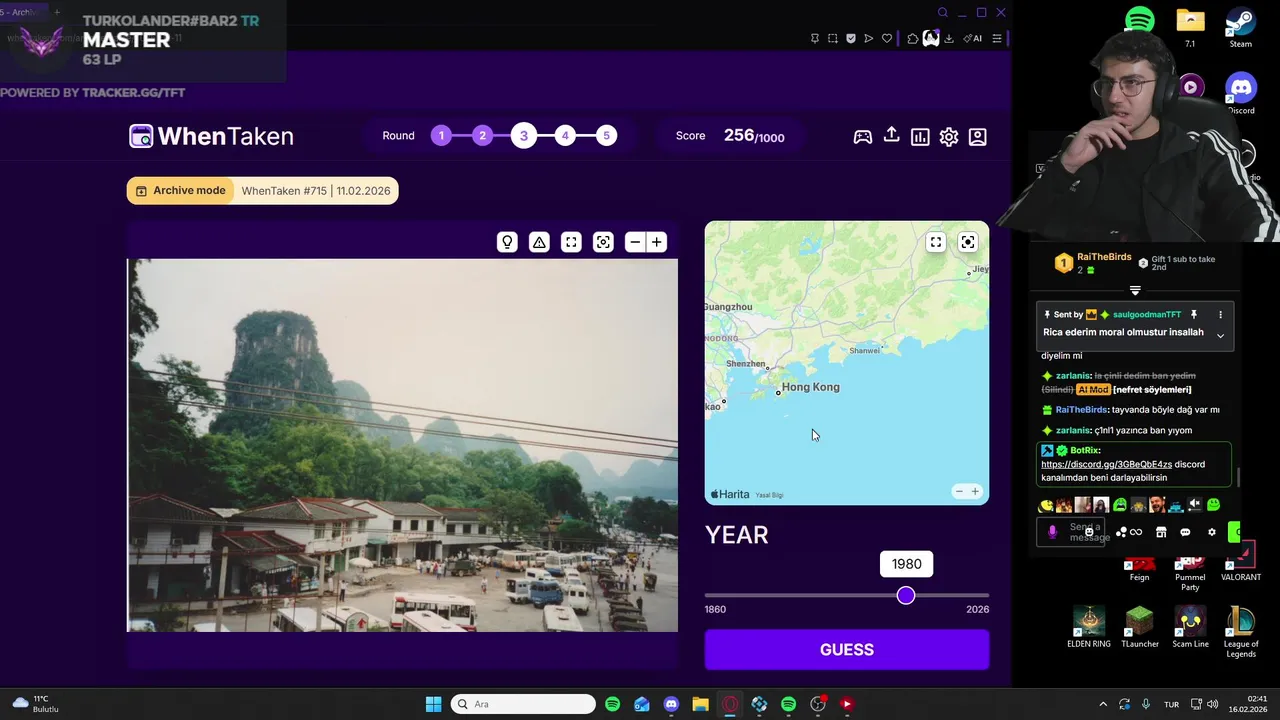1280x720 pixels.
Task: Zoom in the map with the small plus
Action: click(x=975, y=491)
